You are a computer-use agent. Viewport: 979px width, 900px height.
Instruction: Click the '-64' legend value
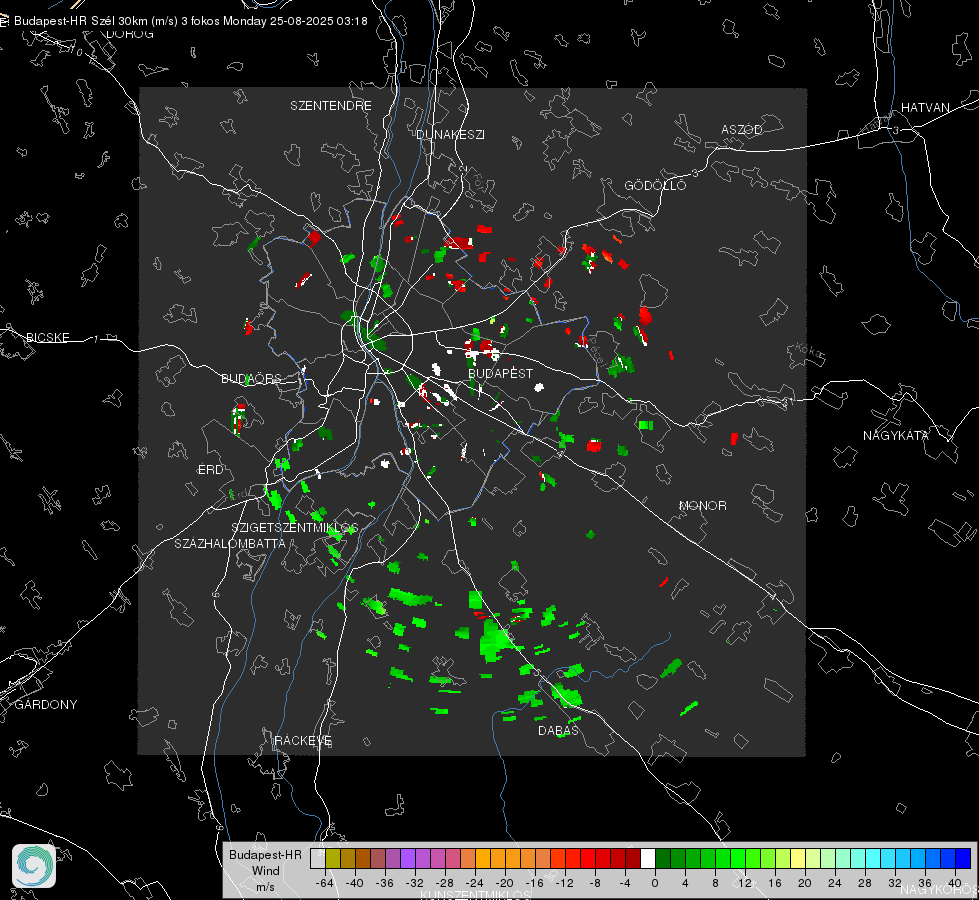tap(325, 883)
